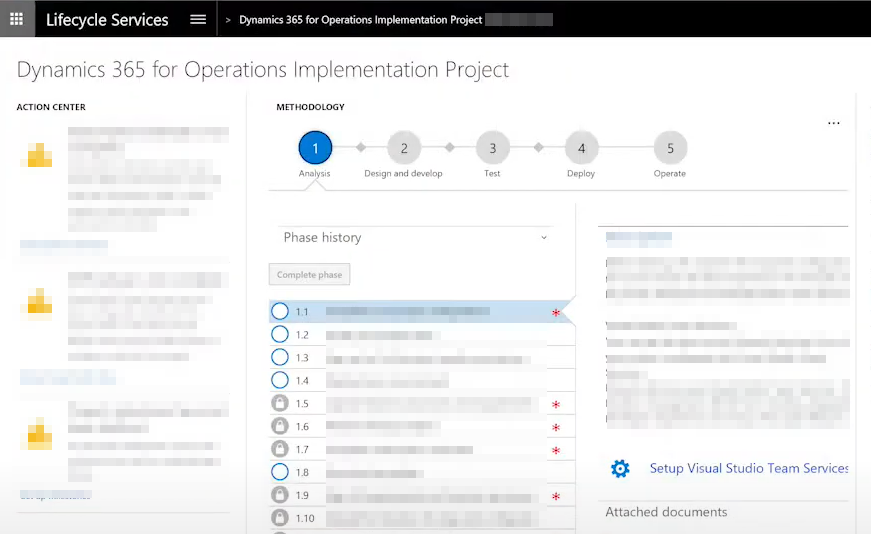Image resolution: width=871 pixels, height=534 pixels.
Task: Click the Phase history chevron arrow
Action: pyautogui.click(x=544, y=238)
